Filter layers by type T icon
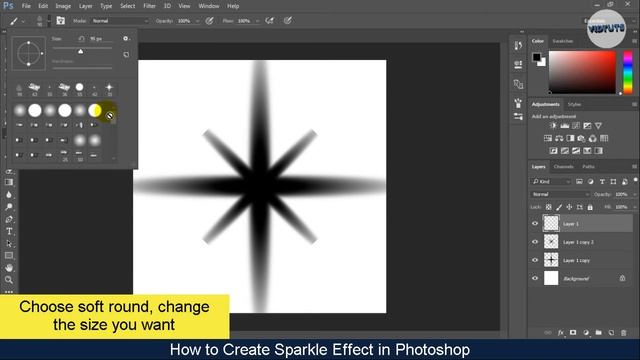 602,182
